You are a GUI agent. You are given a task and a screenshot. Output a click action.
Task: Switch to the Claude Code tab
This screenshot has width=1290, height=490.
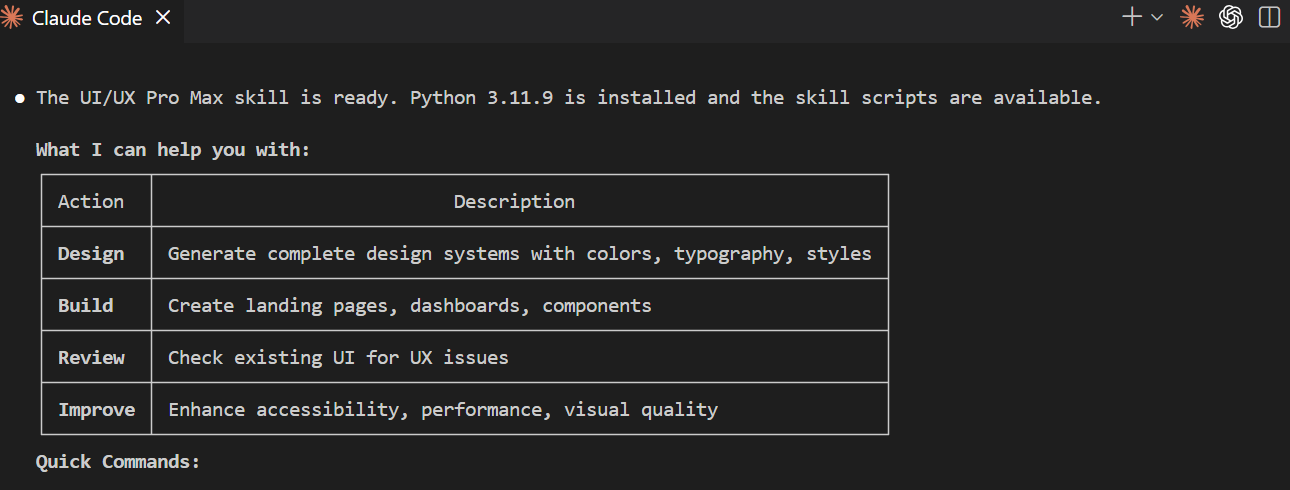[91, 20]
